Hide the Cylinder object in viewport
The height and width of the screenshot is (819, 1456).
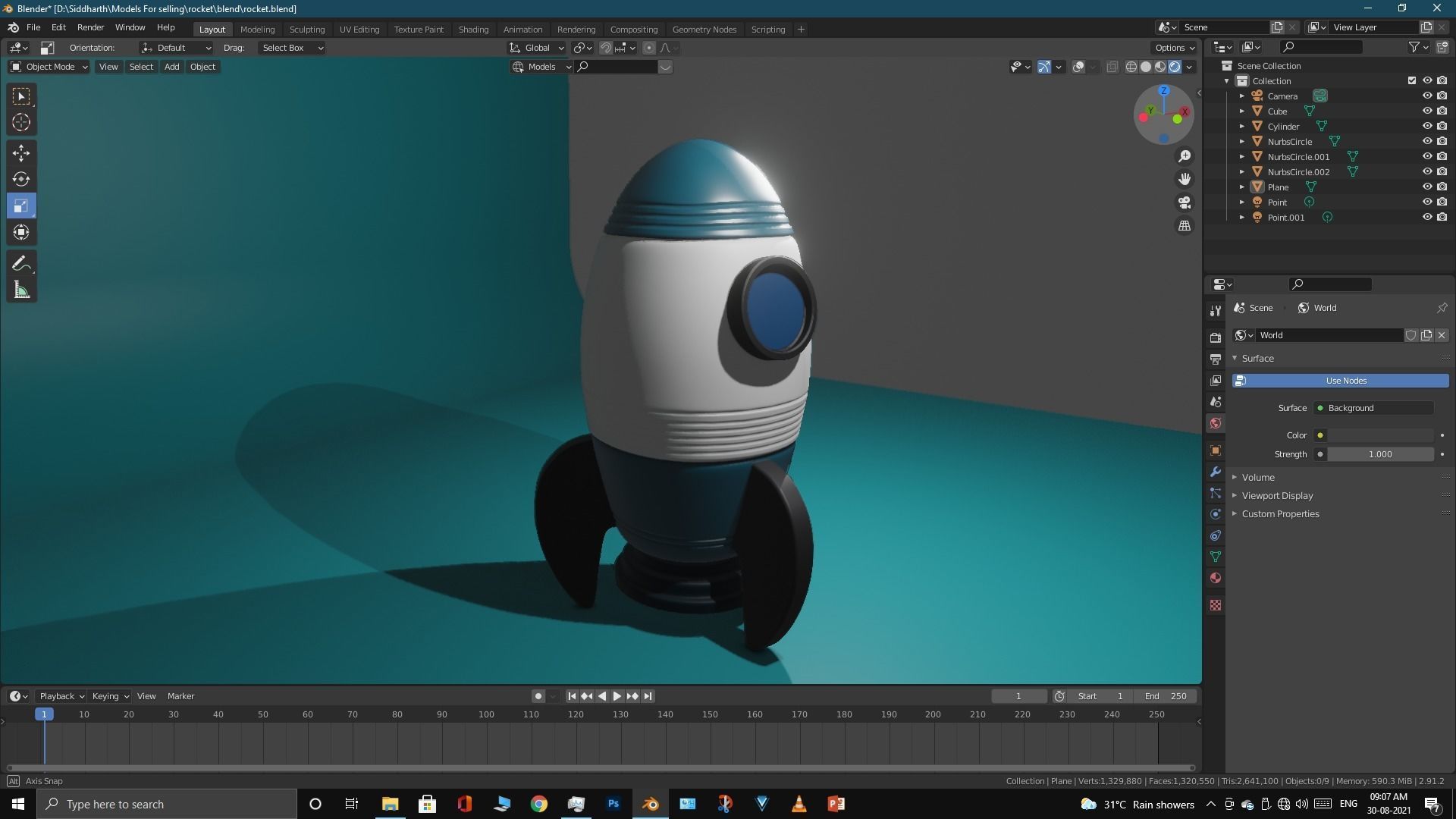[1426, 126]
